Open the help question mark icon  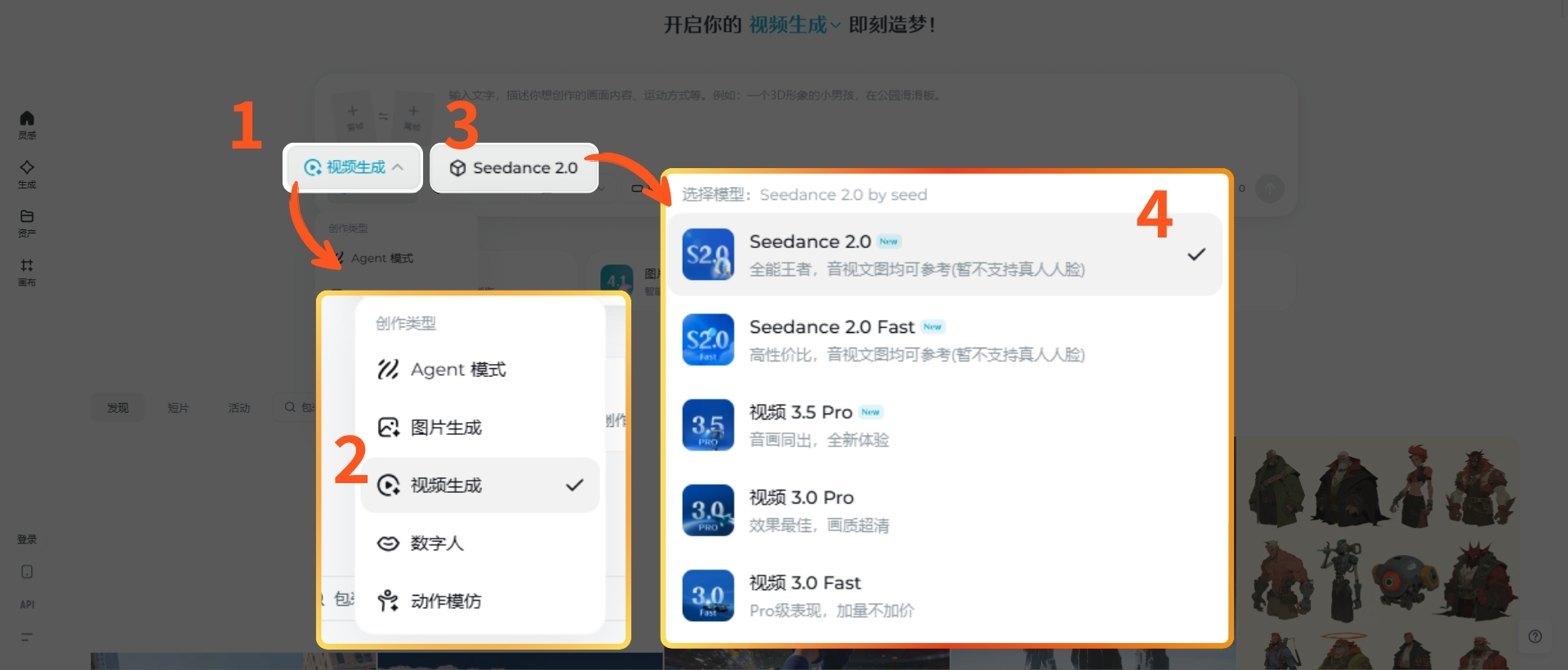[1535, 637]
